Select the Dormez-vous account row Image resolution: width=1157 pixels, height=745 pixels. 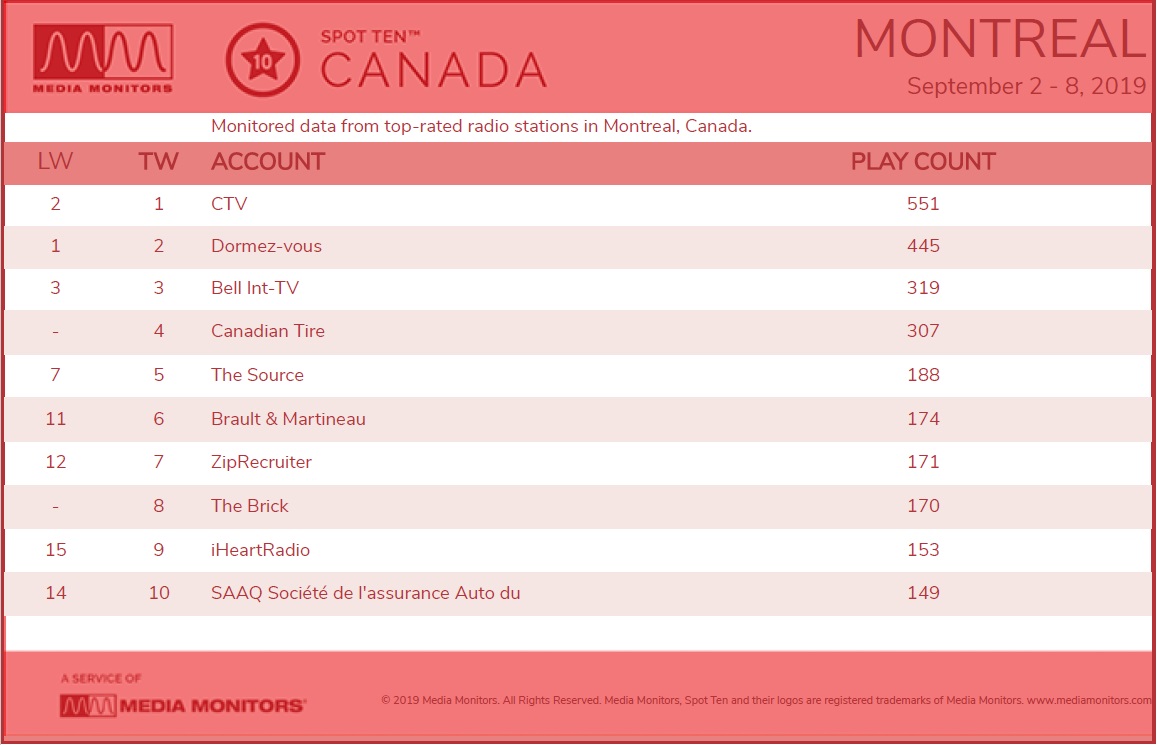tap(578, 246)
